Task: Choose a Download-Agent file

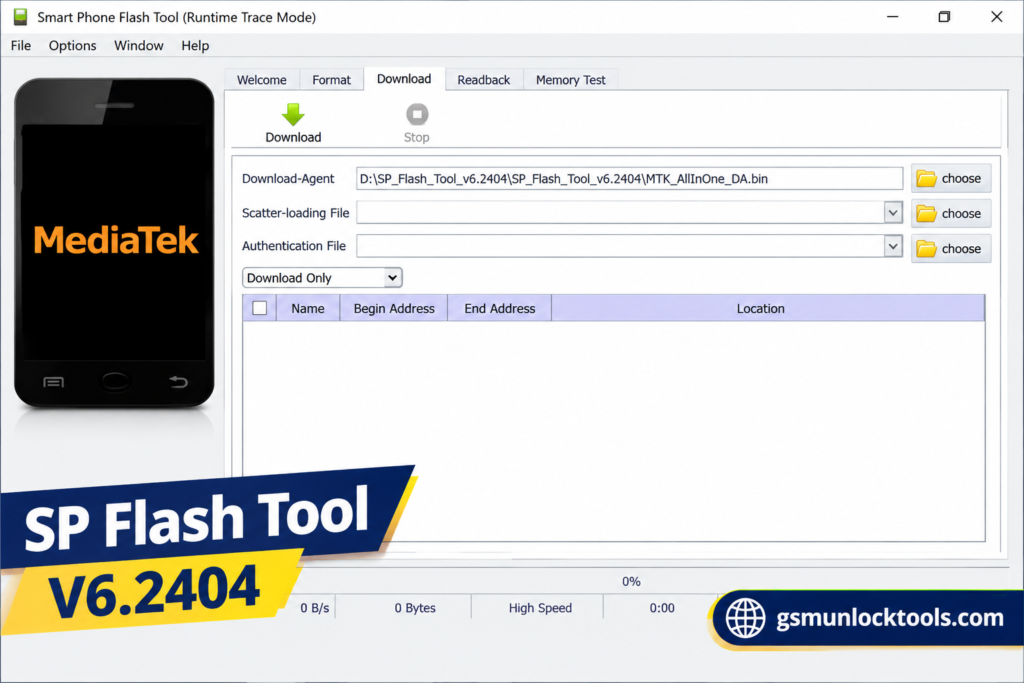Action: click(951, 178)
